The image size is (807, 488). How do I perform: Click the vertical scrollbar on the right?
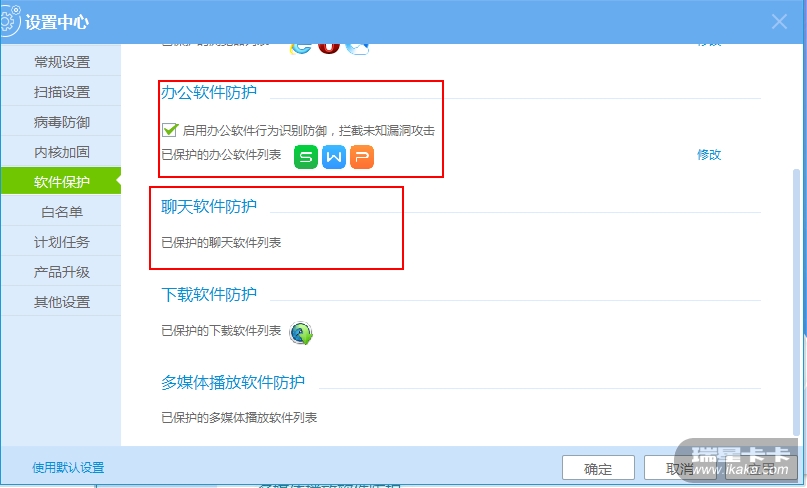(x=796, y=301)
